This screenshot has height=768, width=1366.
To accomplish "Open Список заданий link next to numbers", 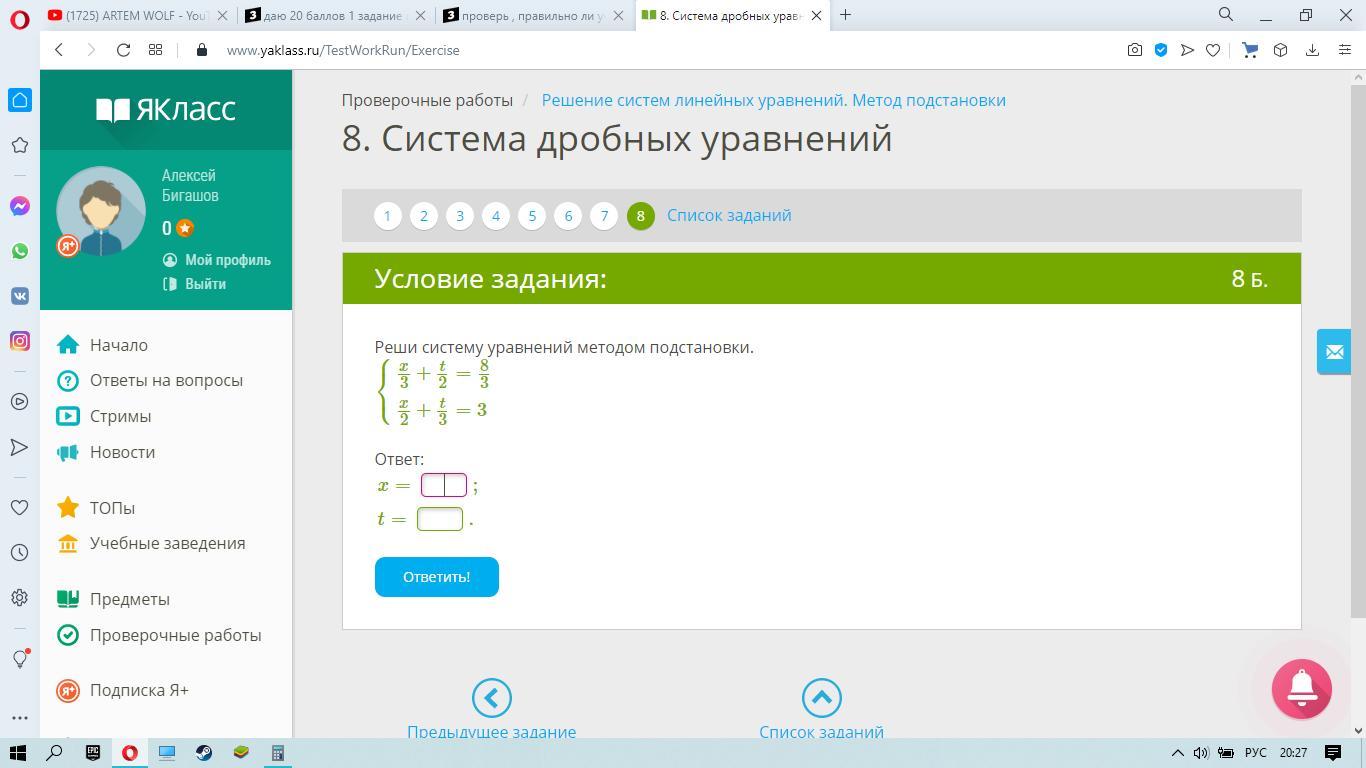I will [729, 215].
